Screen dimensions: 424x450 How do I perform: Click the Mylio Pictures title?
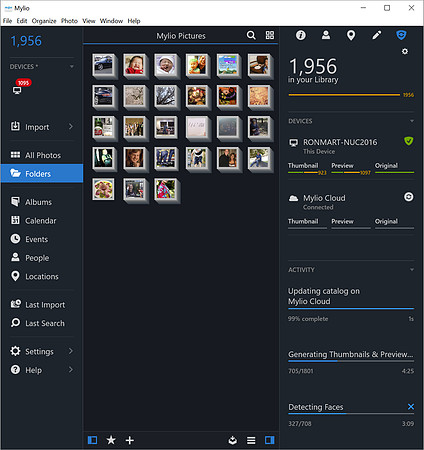click(x=181, y=36)
